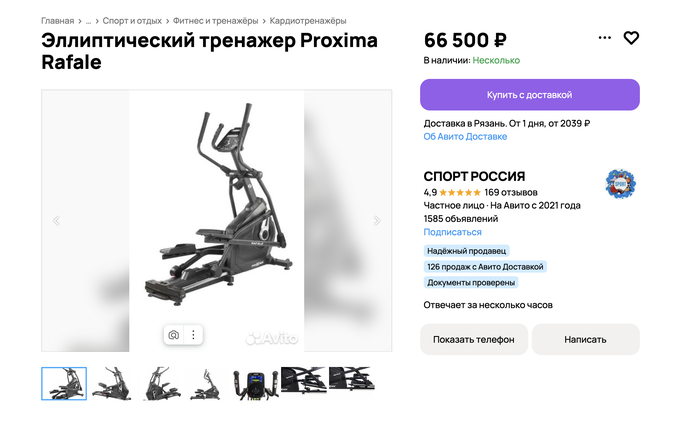This screenshot has width=700, height=428.
Task: Open Фитнес и тренажёры breadcrumb
Action: (x=216, y=21)
